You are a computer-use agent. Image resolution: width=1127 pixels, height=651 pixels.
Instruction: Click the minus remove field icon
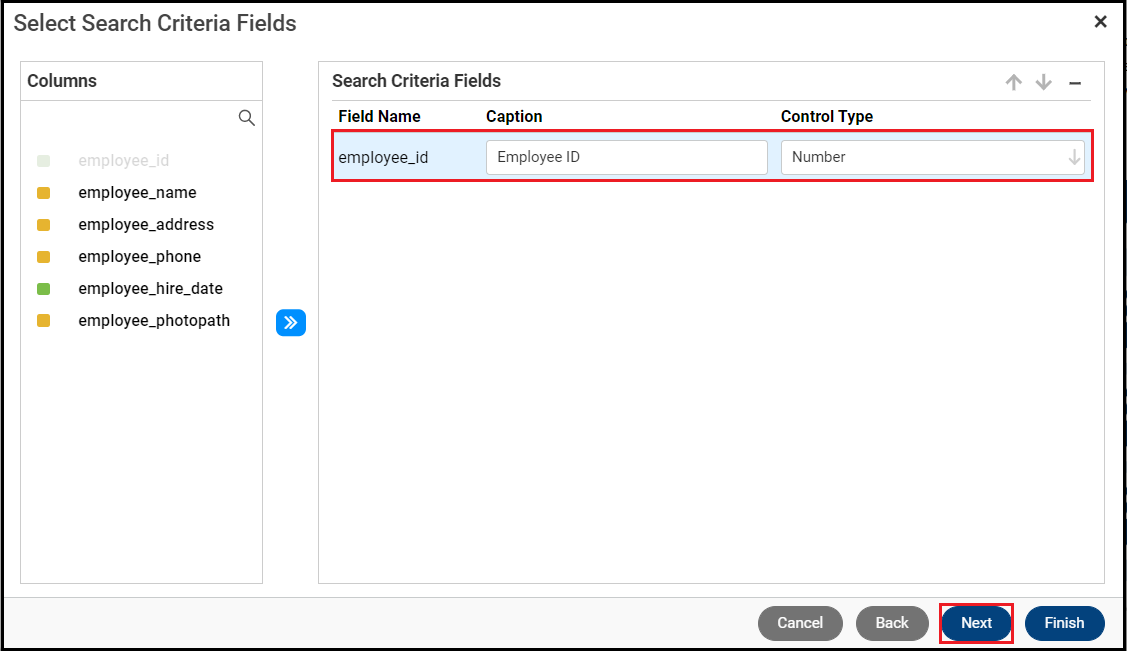pyautogui.click(x=1075, y=83)
